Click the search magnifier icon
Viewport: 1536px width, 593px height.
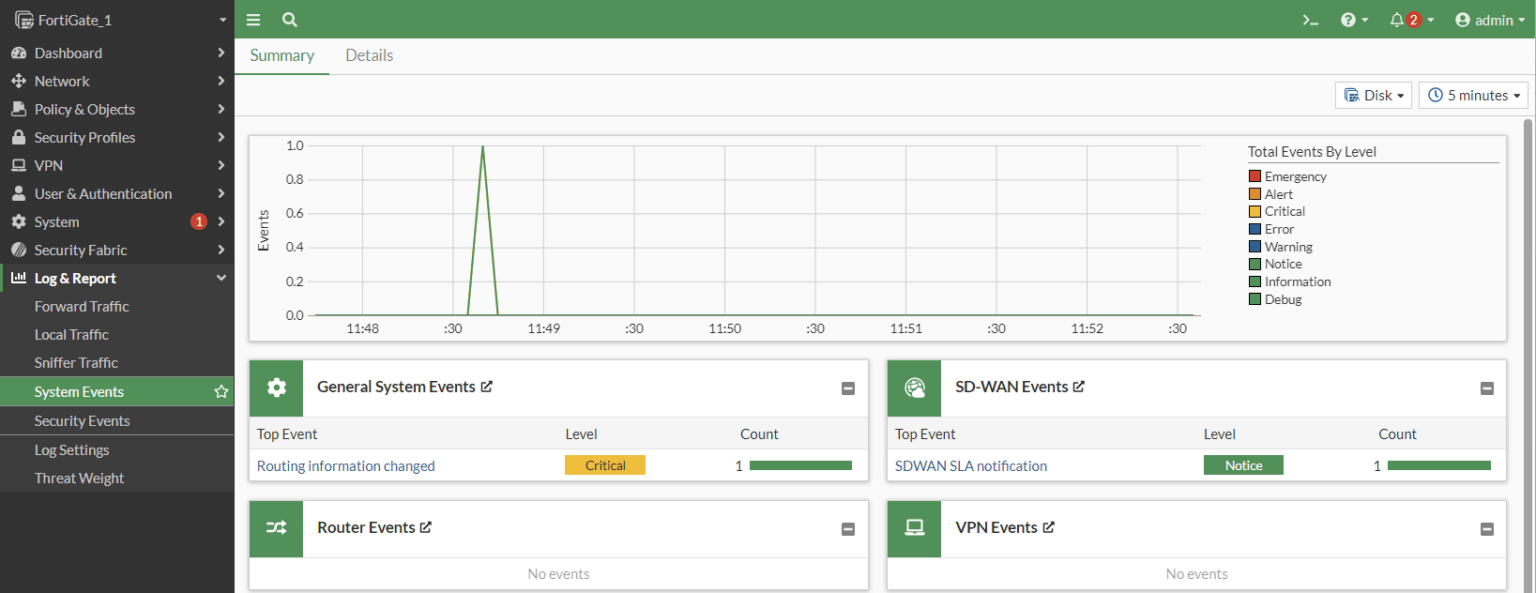click(289, 19)
